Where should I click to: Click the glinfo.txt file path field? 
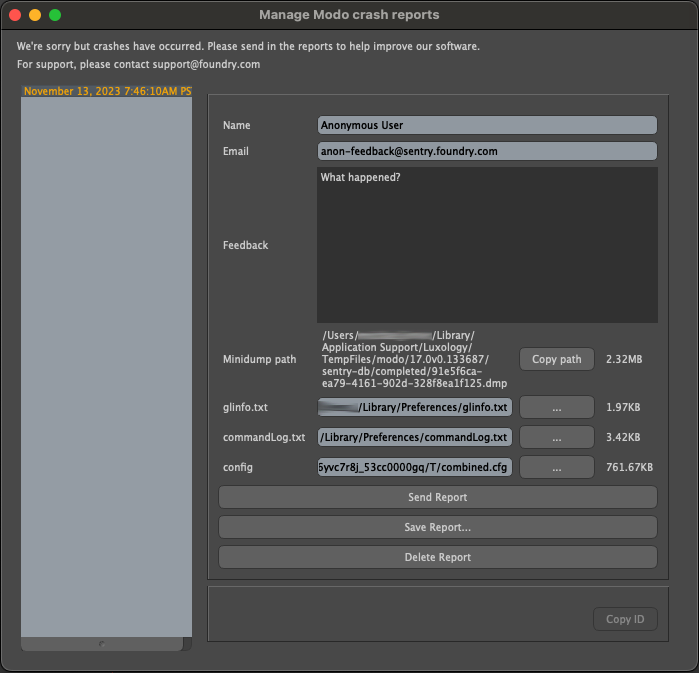click(x=415, y=407)
